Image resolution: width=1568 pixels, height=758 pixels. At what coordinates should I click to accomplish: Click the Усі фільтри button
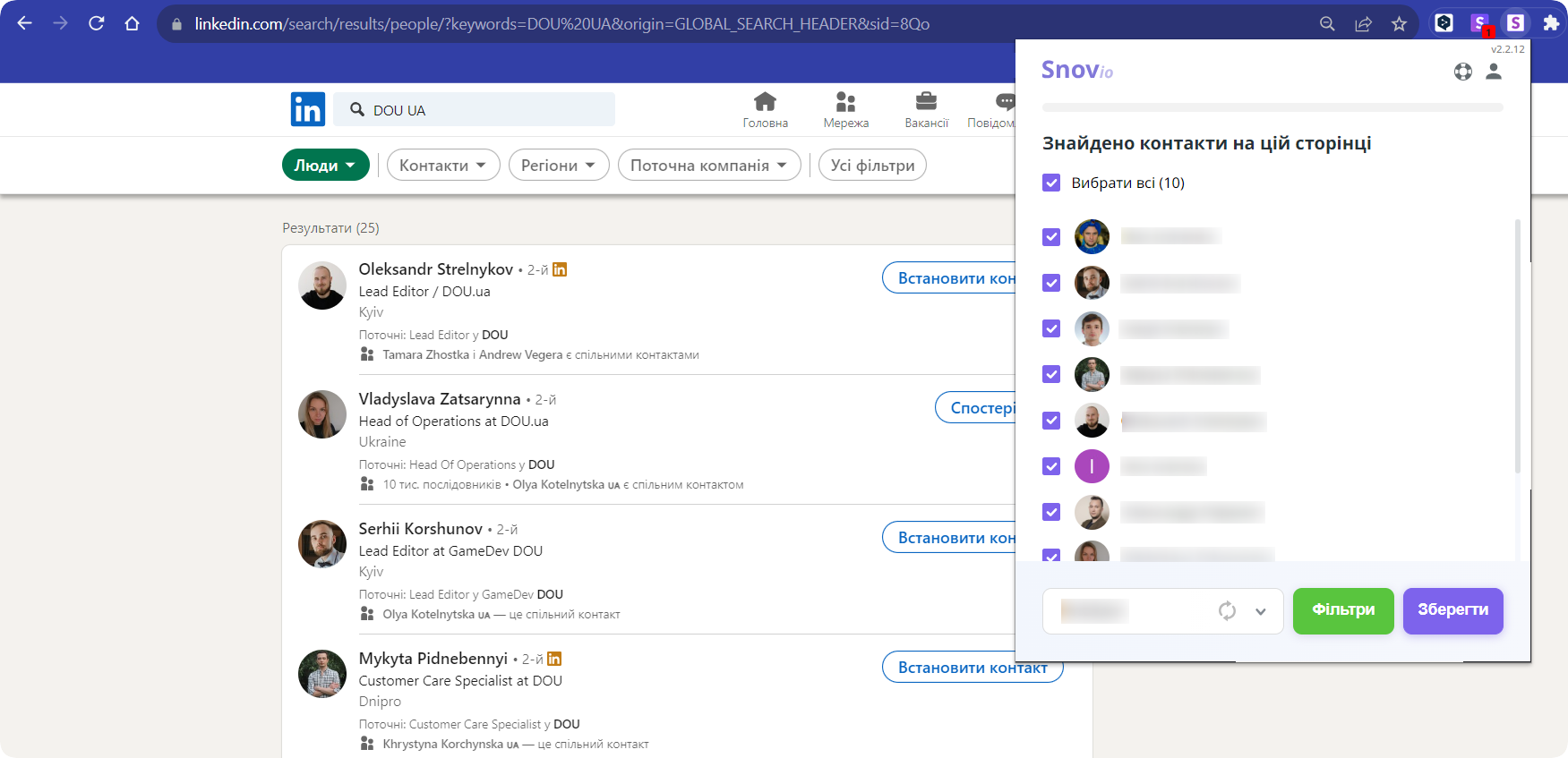click(x=872, y=165)
